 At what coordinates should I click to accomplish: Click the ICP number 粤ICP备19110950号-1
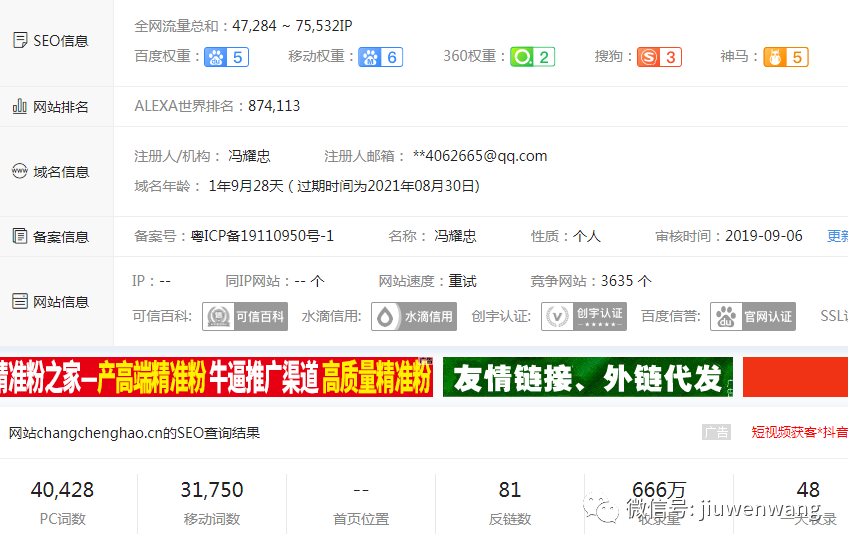pyautogui.click(x=262, y=236)
